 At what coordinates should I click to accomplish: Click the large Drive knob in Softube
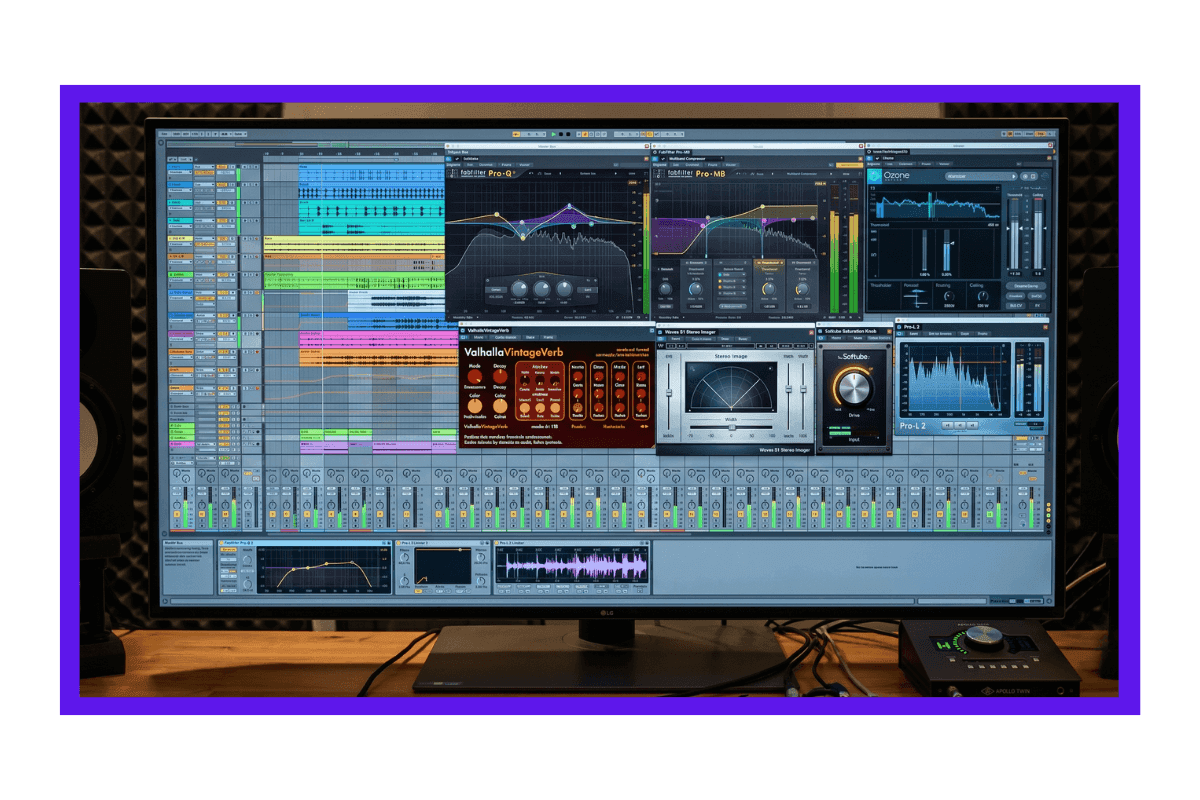[854, 389]
